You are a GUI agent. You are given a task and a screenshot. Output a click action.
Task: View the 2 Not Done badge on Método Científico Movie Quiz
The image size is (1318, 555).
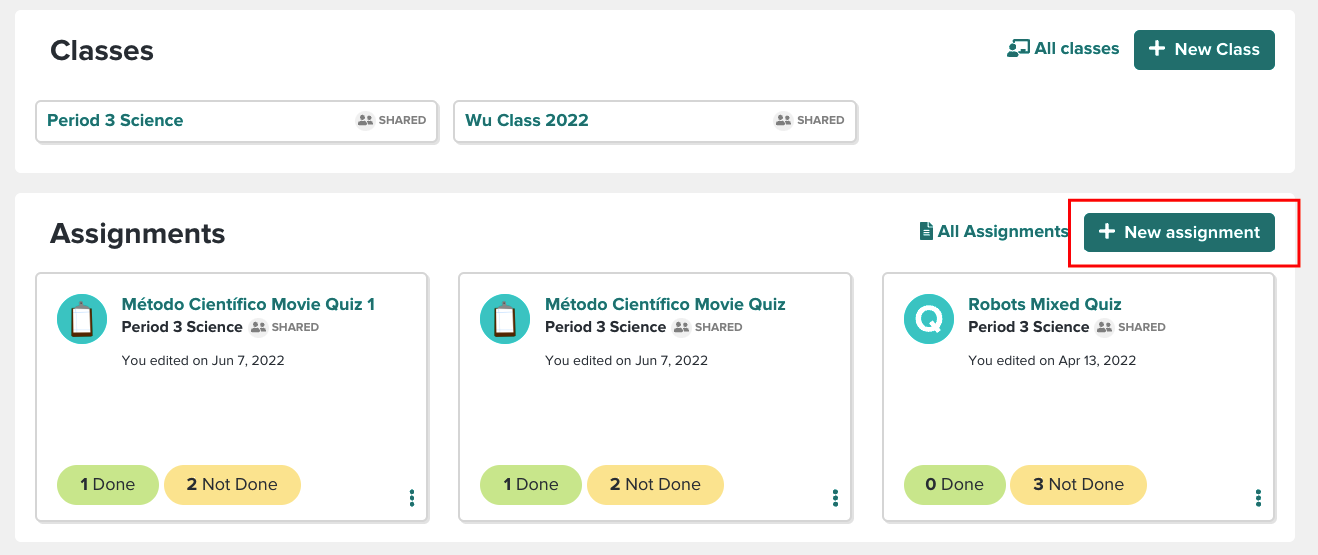point(655,484)
